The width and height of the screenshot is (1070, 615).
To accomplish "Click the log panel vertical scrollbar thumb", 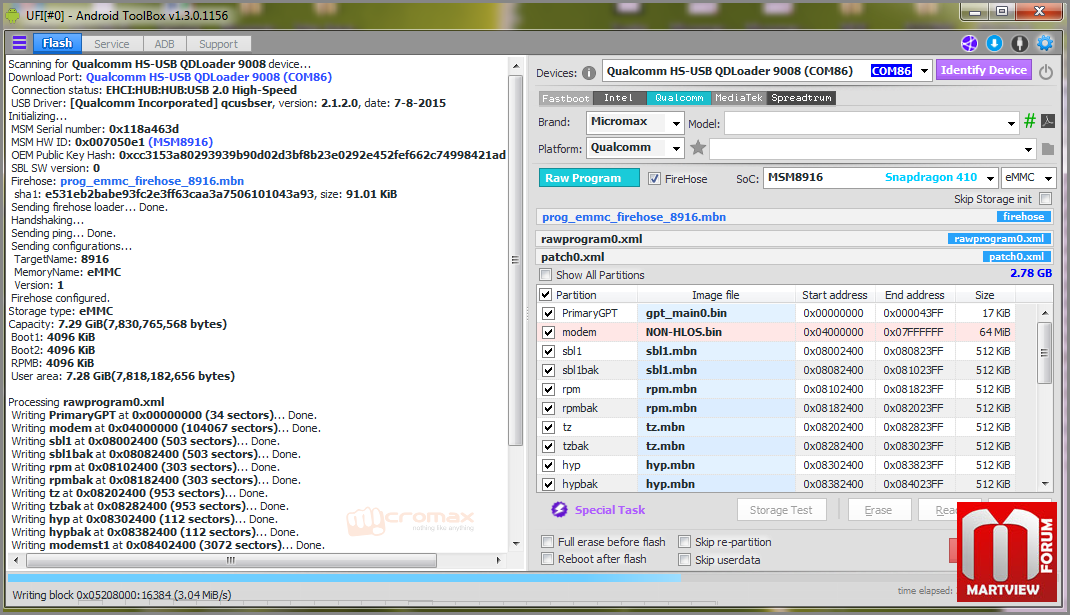I will [516, 259].
